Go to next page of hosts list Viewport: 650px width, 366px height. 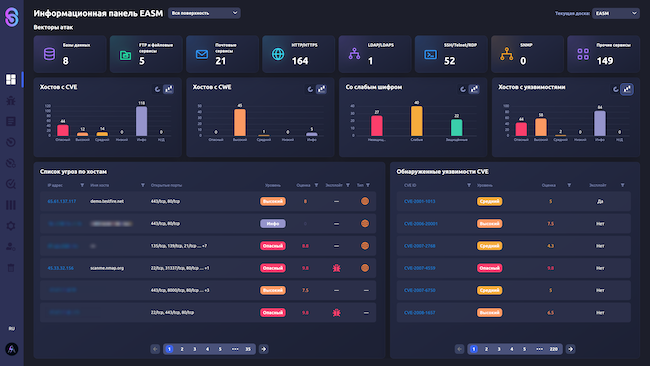pyautogui.click(x=263, y=349)
